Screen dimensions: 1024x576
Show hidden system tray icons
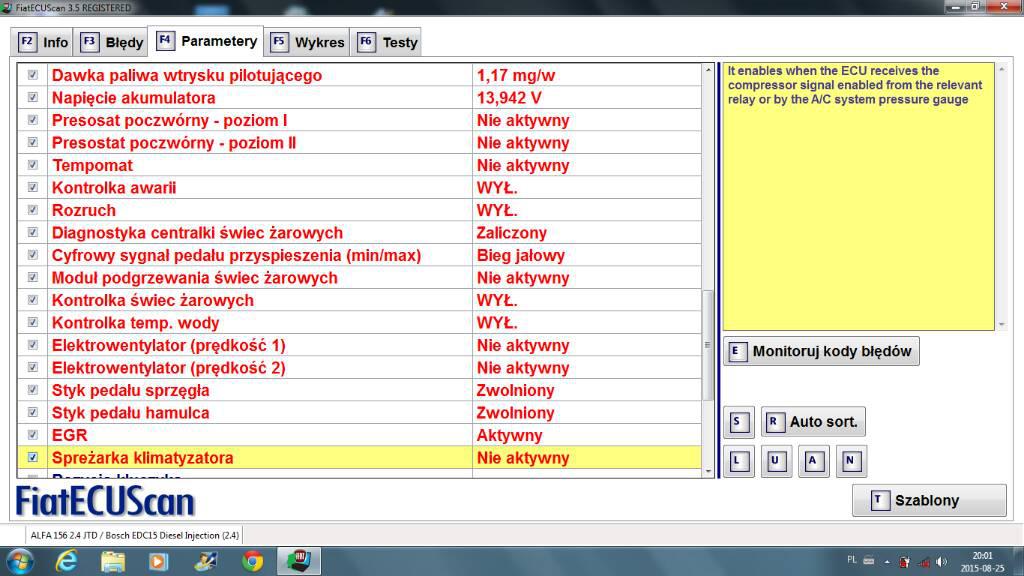click(x=887, y=562)
